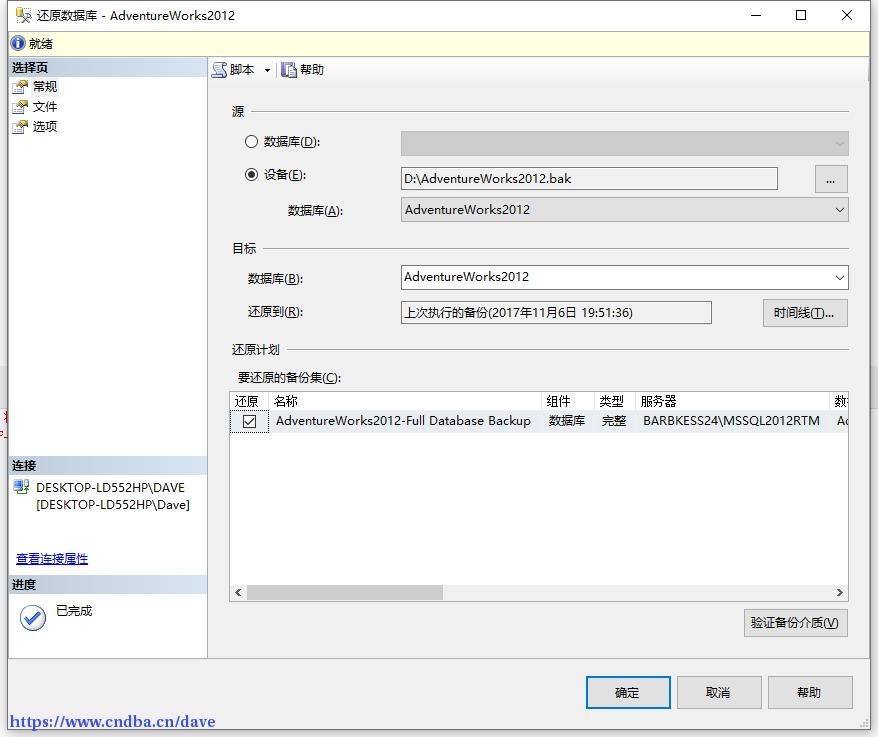This screenshot has width=878, height=737.
Task: Click the 帮助 toolbar help icon
Action: click(289, 70)
